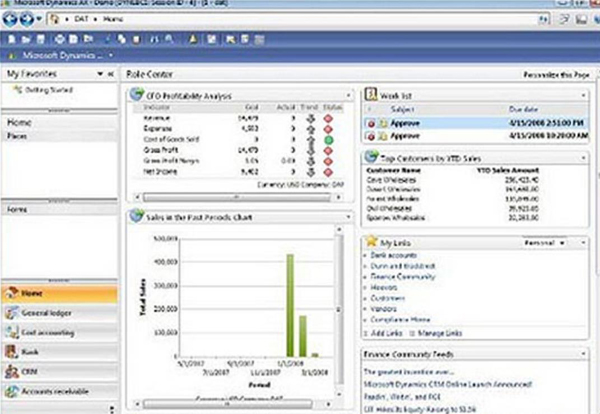
Task: Click the CFO Profitability Analysis globe icon
Action: coord(136,94)
